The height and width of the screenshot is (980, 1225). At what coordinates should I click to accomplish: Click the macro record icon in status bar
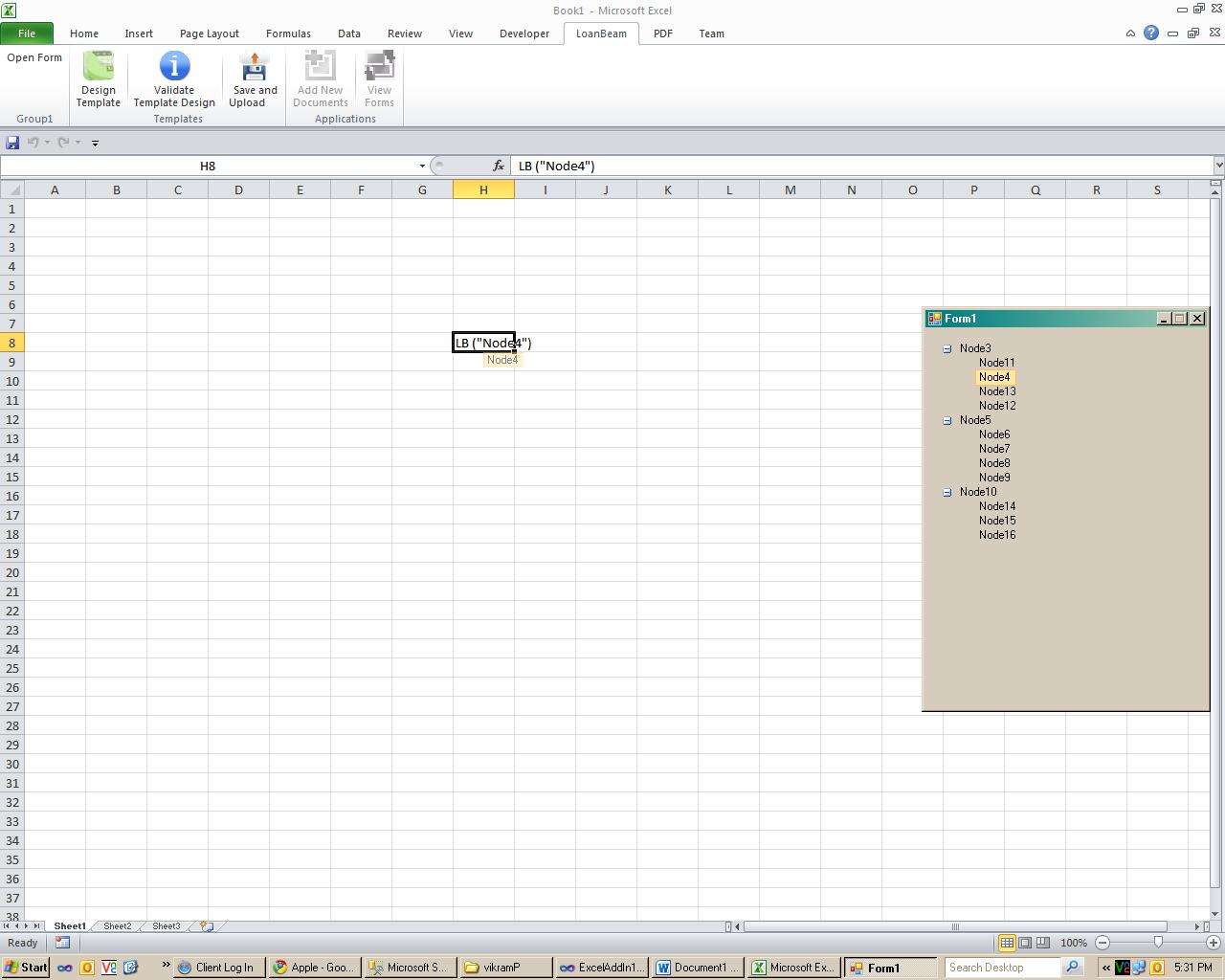(62, 943)
